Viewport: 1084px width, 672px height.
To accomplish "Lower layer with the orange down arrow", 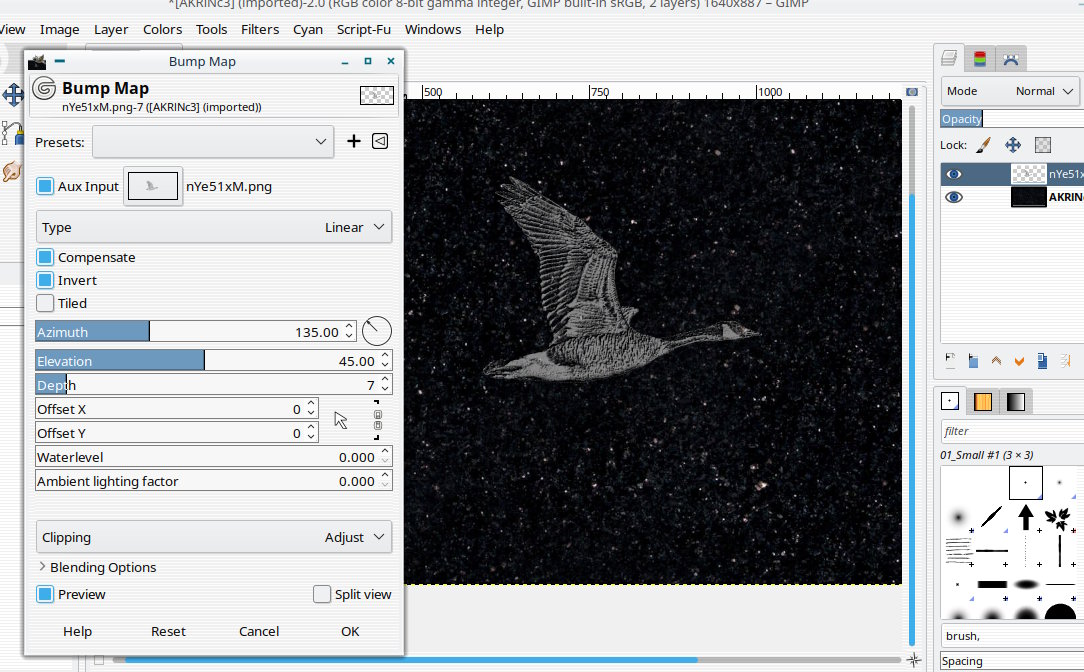I will (x=1020, y=361).
